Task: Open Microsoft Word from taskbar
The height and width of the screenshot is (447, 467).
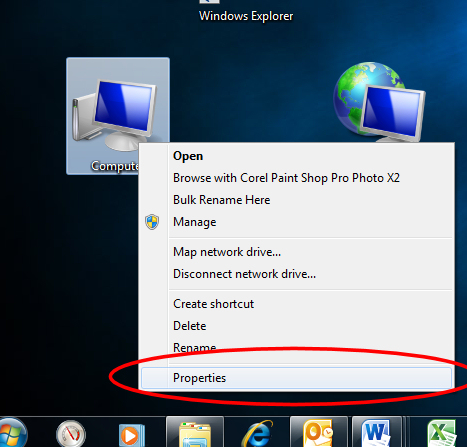Action: coord(377,433)
